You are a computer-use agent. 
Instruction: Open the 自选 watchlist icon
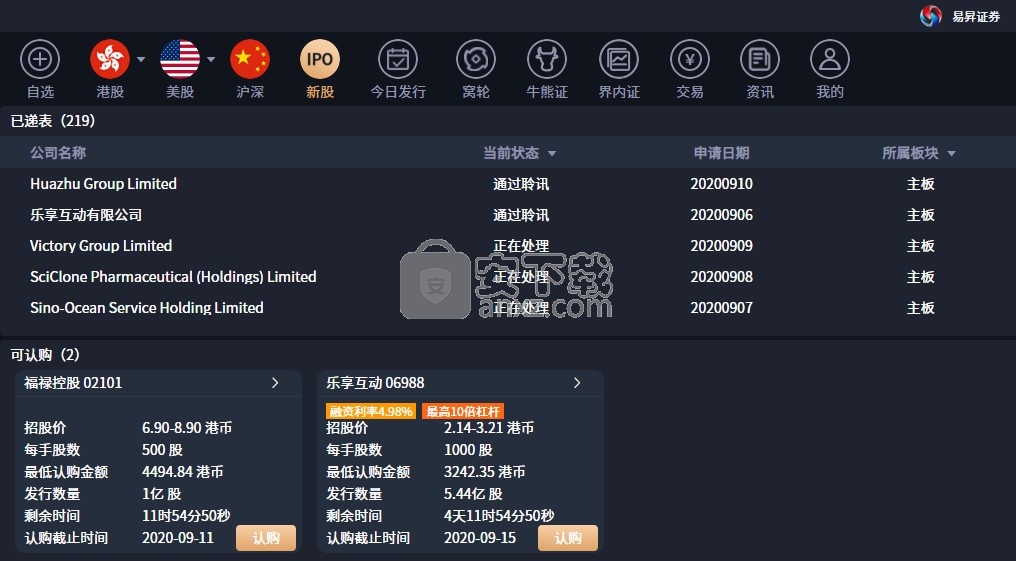pos(40,59)
